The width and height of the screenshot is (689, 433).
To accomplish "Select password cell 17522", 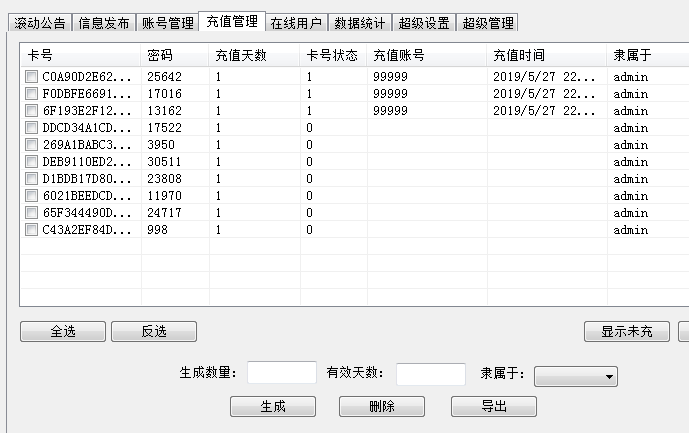I will coord(164,128).
